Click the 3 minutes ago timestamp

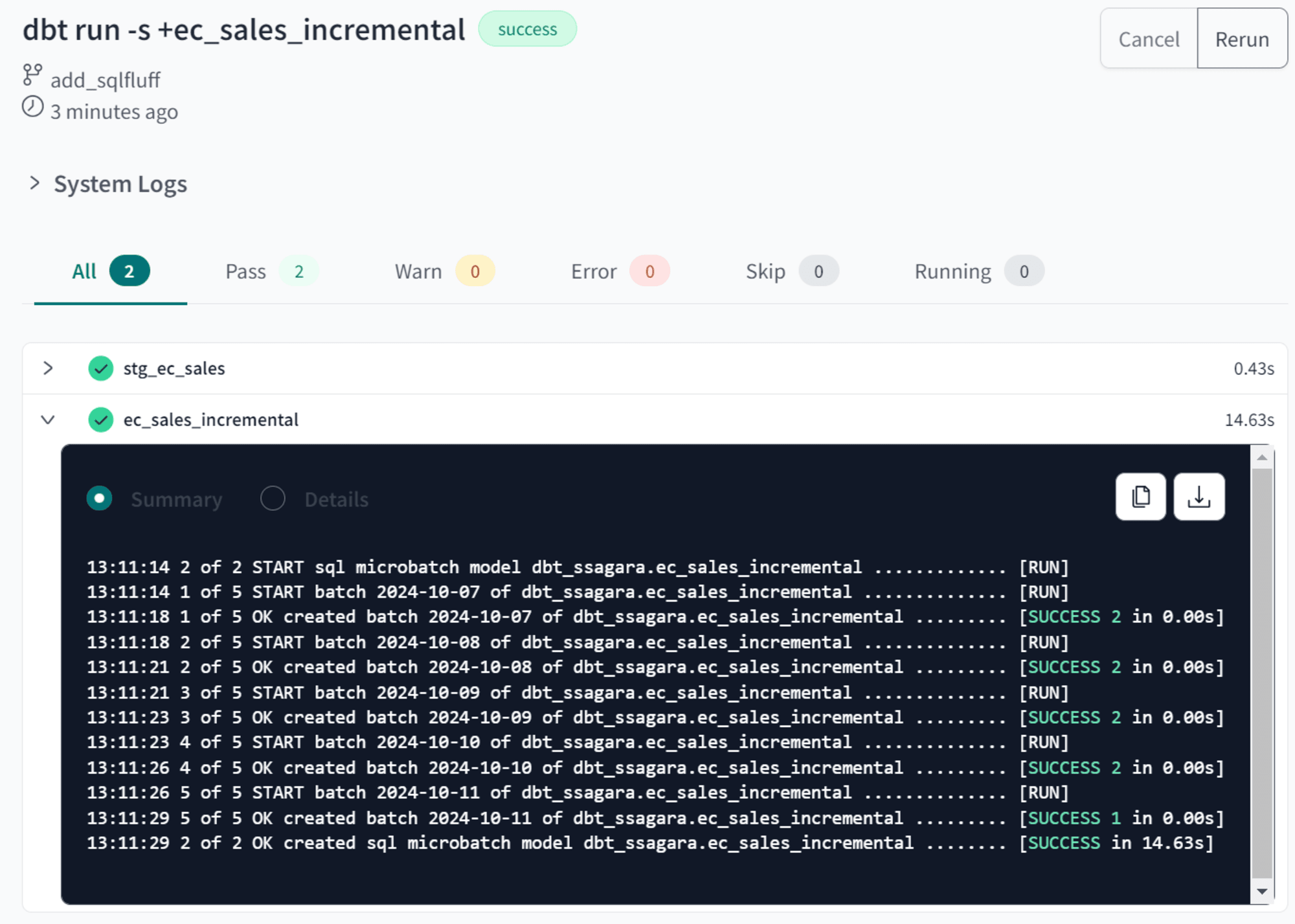[x=114, y=112]
